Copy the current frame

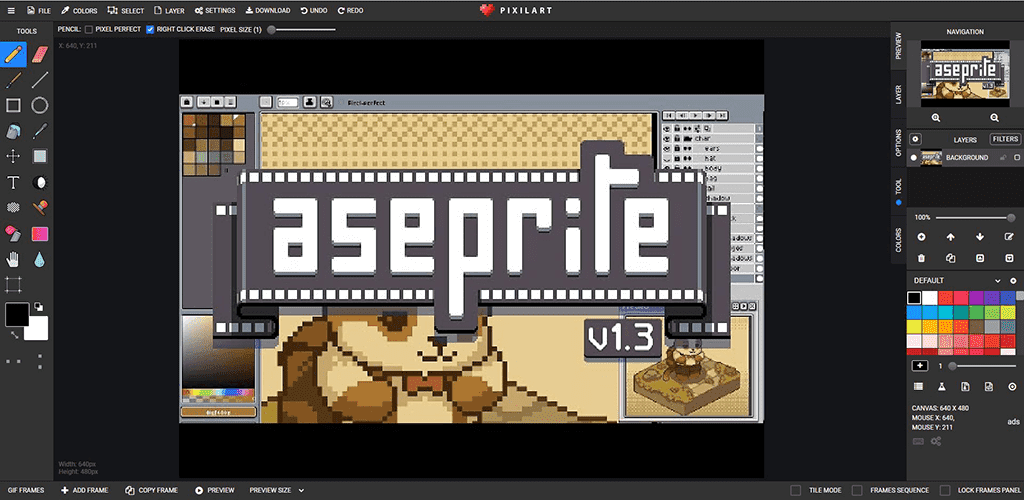coord(152,490)
